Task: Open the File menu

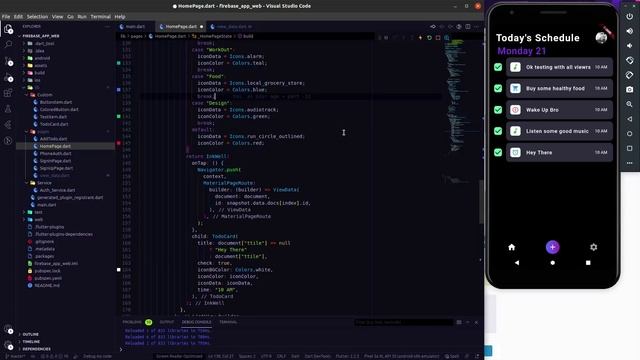Action: tap(6, 17)
